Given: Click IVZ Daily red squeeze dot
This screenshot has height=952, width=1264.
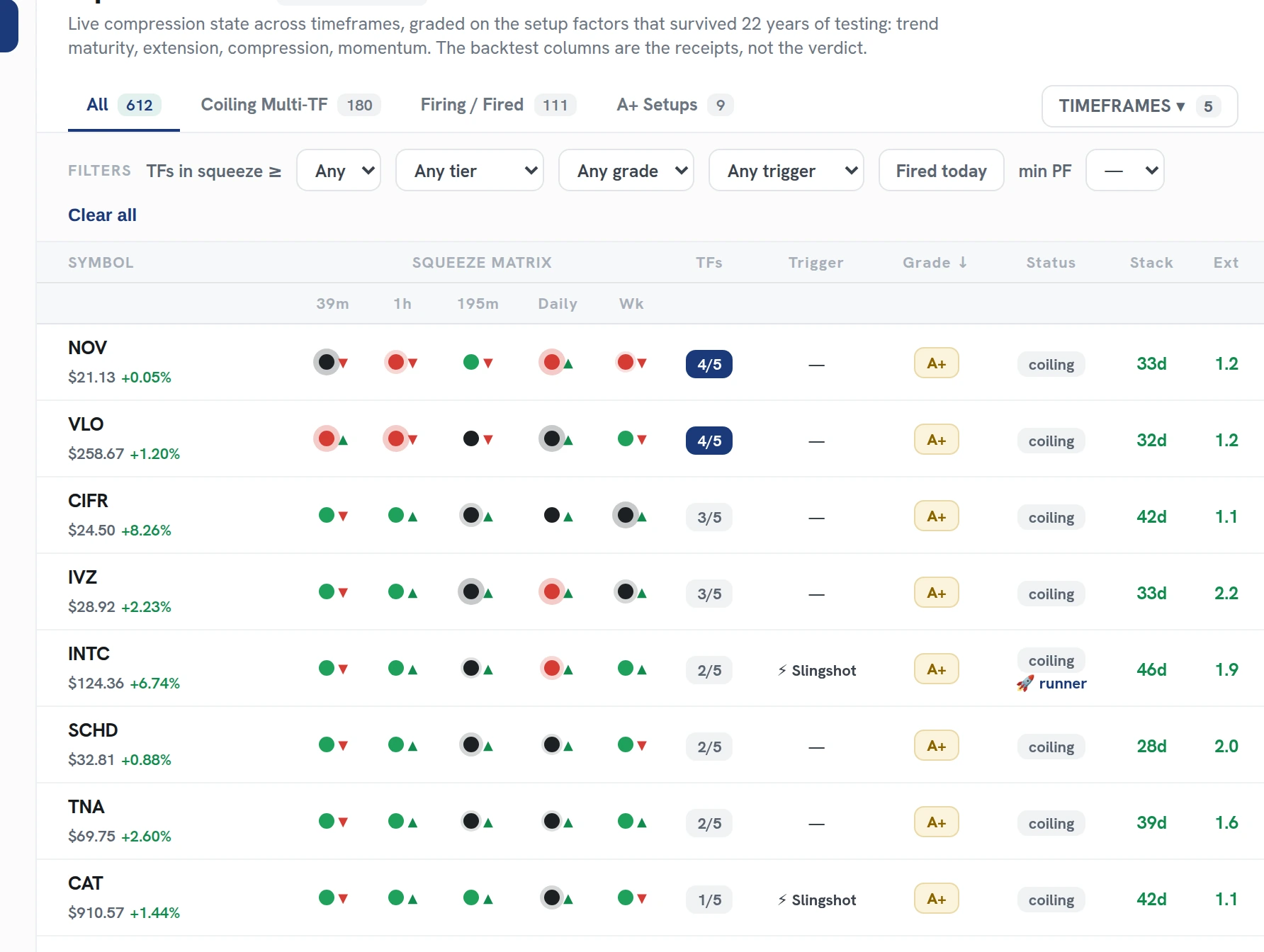Looking at the screenshot, I should [552, 592].
